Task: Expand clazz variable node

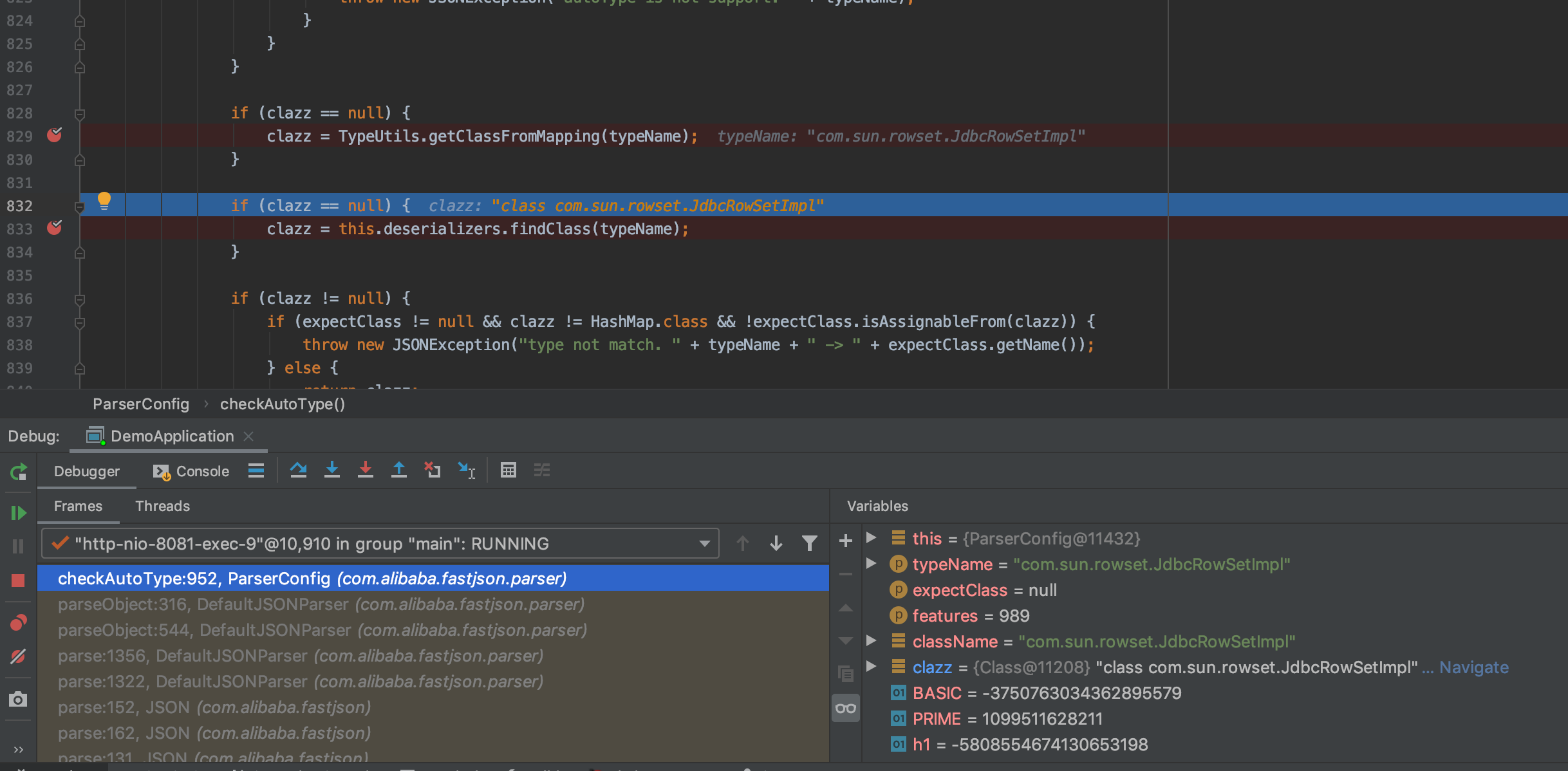Action: pos(872,666)
